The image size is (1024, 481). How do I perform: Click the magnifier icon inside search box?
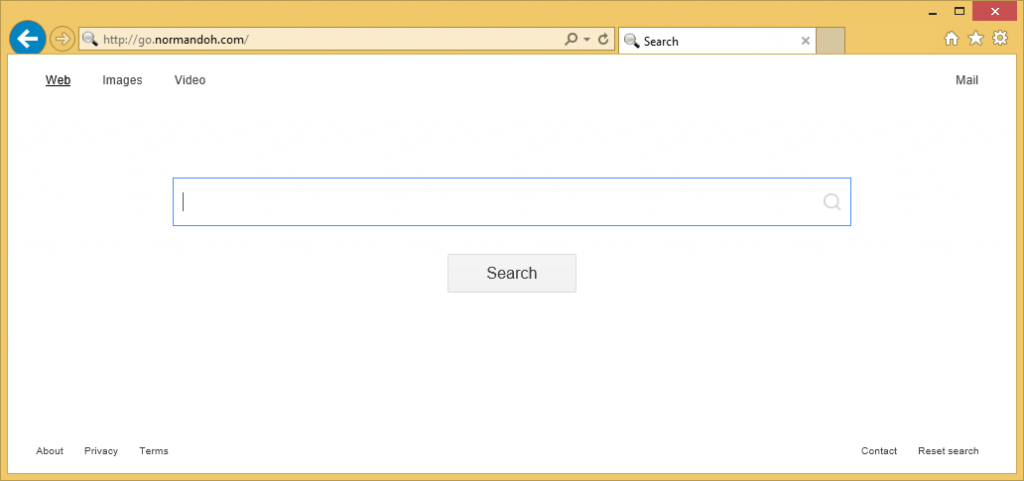coord(832,202)
